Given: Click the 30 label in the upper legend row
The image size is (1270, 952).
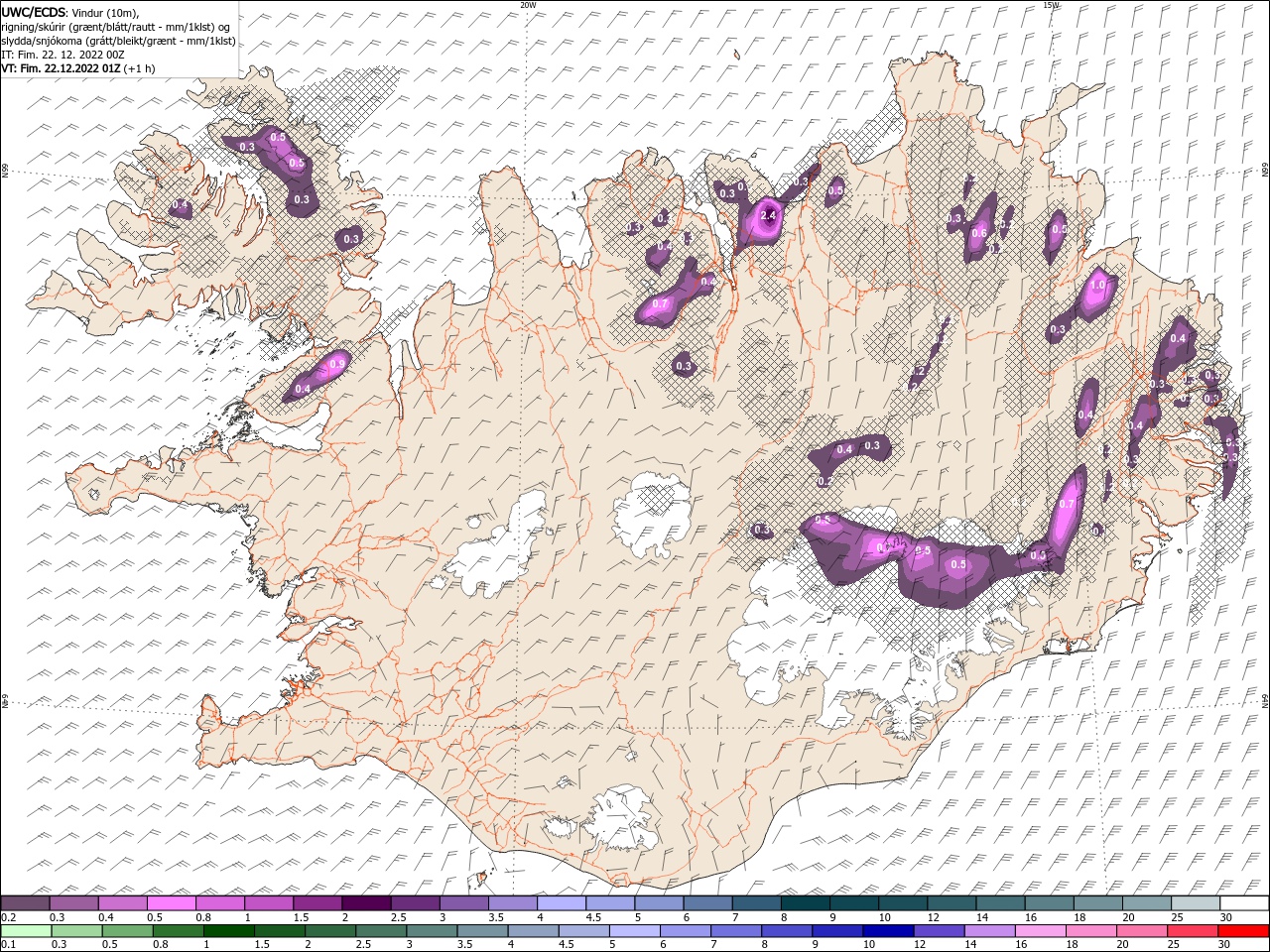Looking at the screenshot, I should [x=1225, y=917].
